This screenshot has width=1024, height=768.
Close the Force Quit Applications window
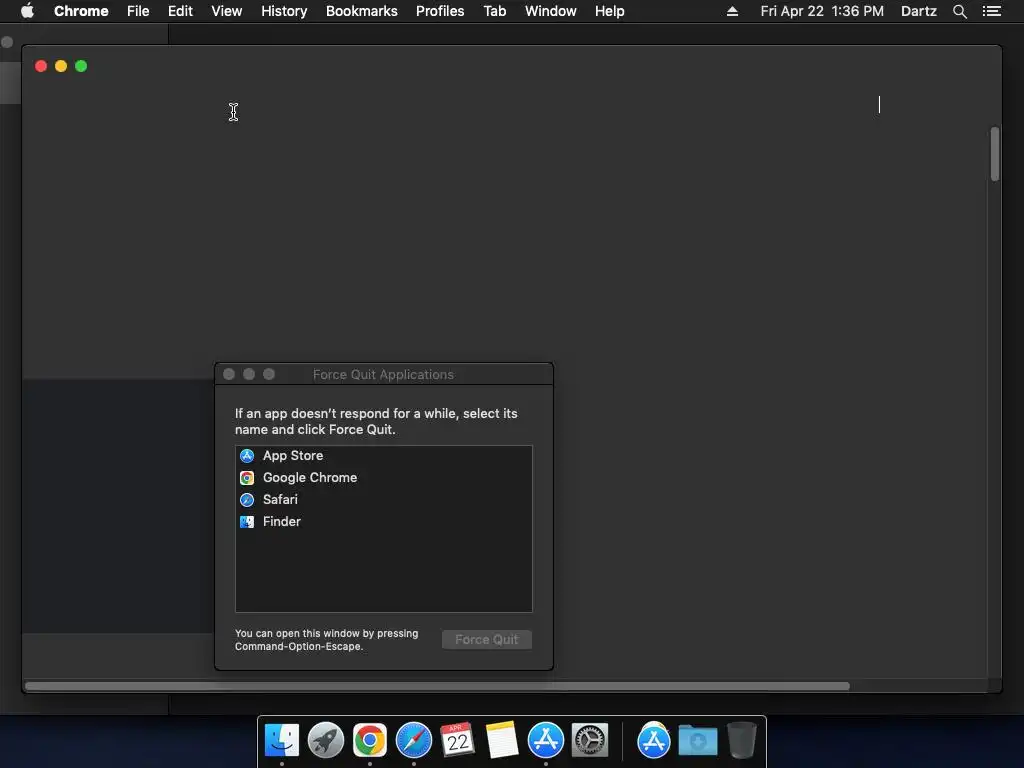pos(229,374)
